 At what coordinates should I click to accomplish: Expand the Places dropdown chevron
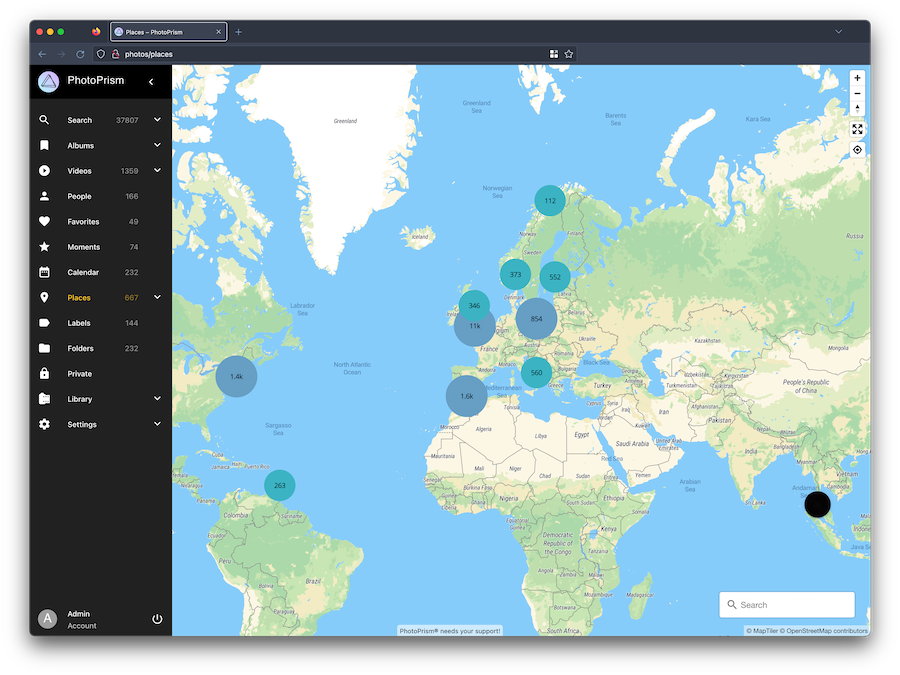pos(157,297)
